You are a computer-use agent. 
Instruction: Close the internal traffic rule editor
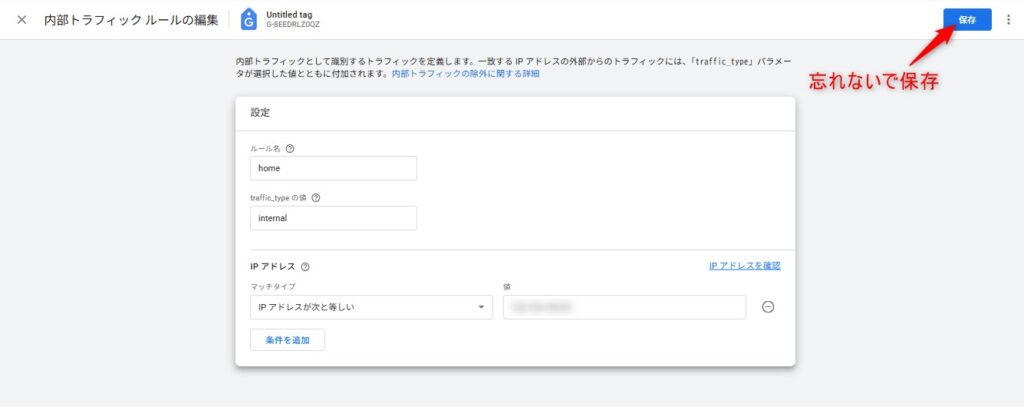click(x=22, y=20)
